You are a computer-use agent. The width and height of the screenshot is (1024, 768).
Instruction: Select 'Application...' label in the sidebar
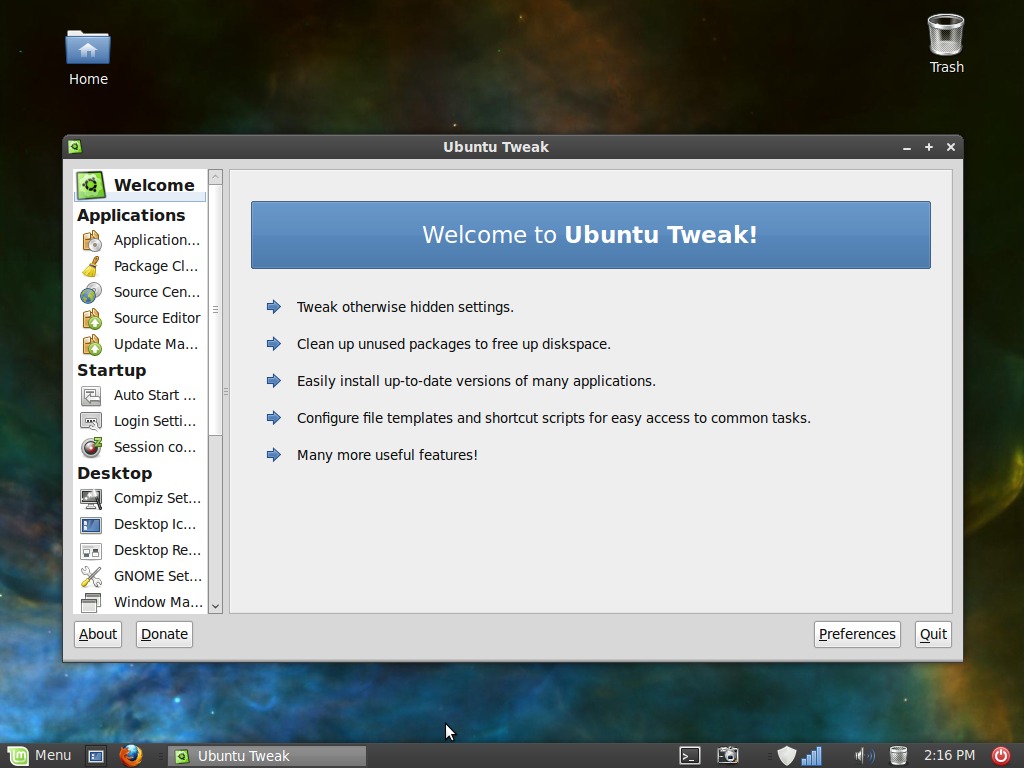157,240
